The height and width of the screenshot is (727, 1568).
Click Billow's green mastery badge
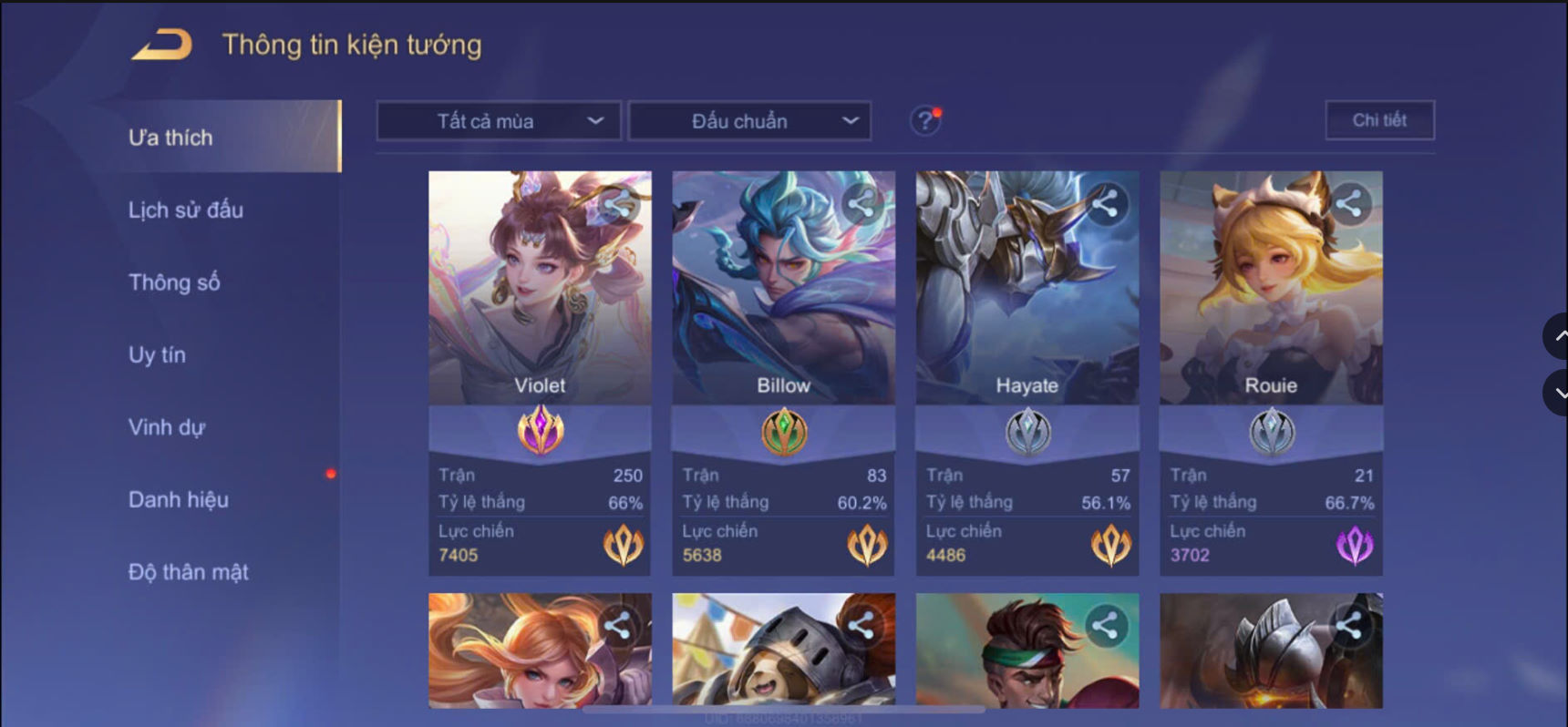[784, 431]
